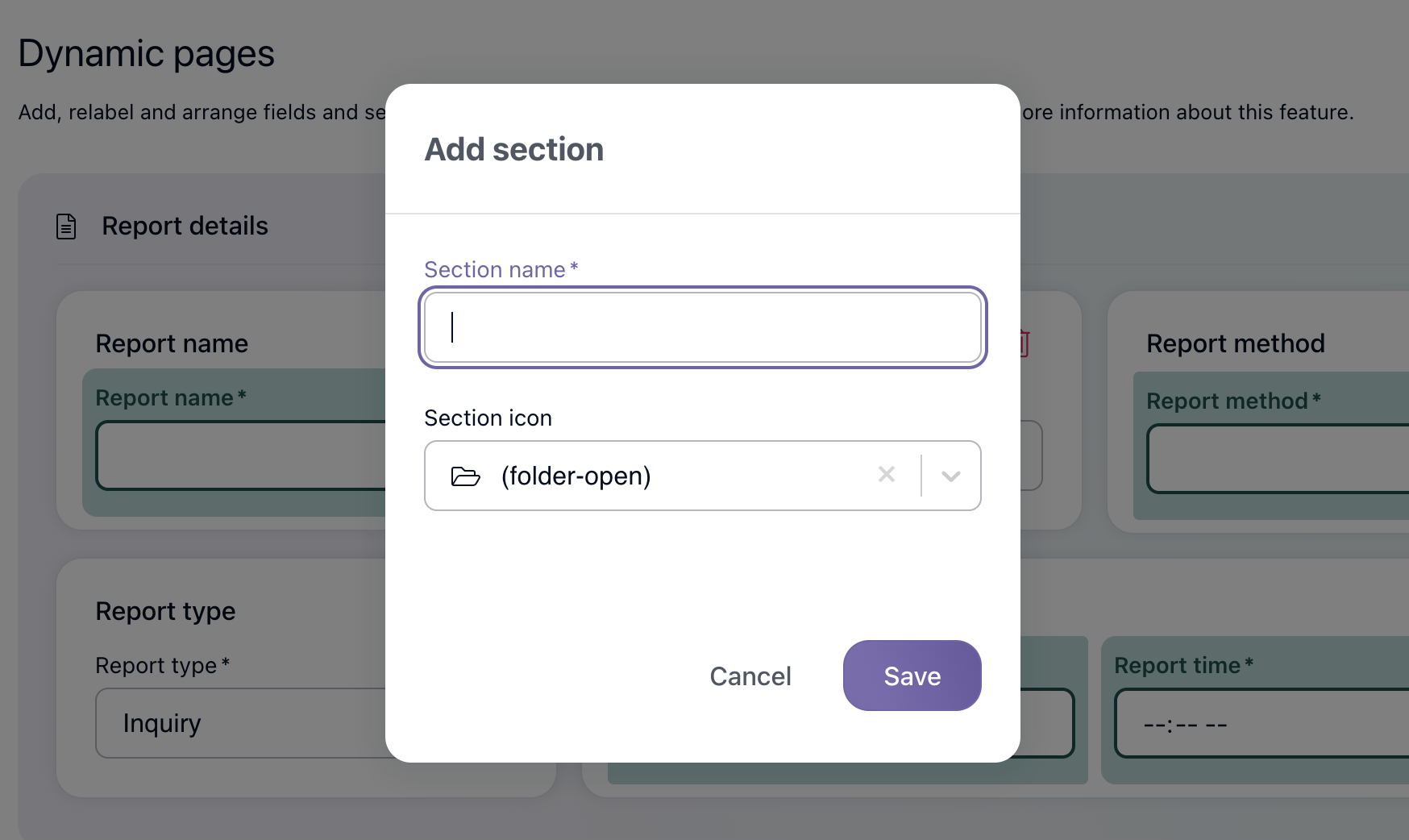Click the empty Report name input
This screenshot has height=840, width=1409.
(242, 455)
